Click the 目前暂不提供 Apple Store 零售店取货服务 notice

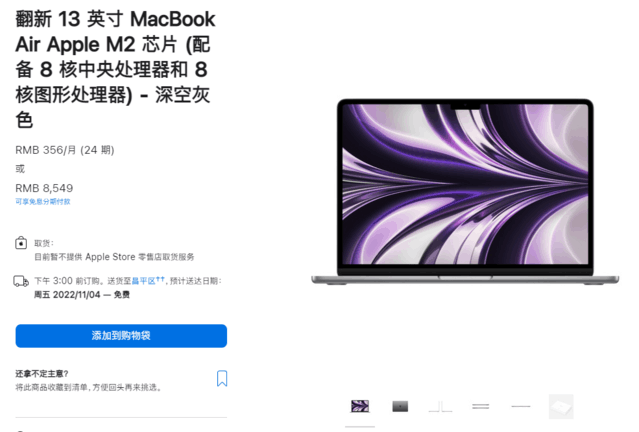[114, 257]
